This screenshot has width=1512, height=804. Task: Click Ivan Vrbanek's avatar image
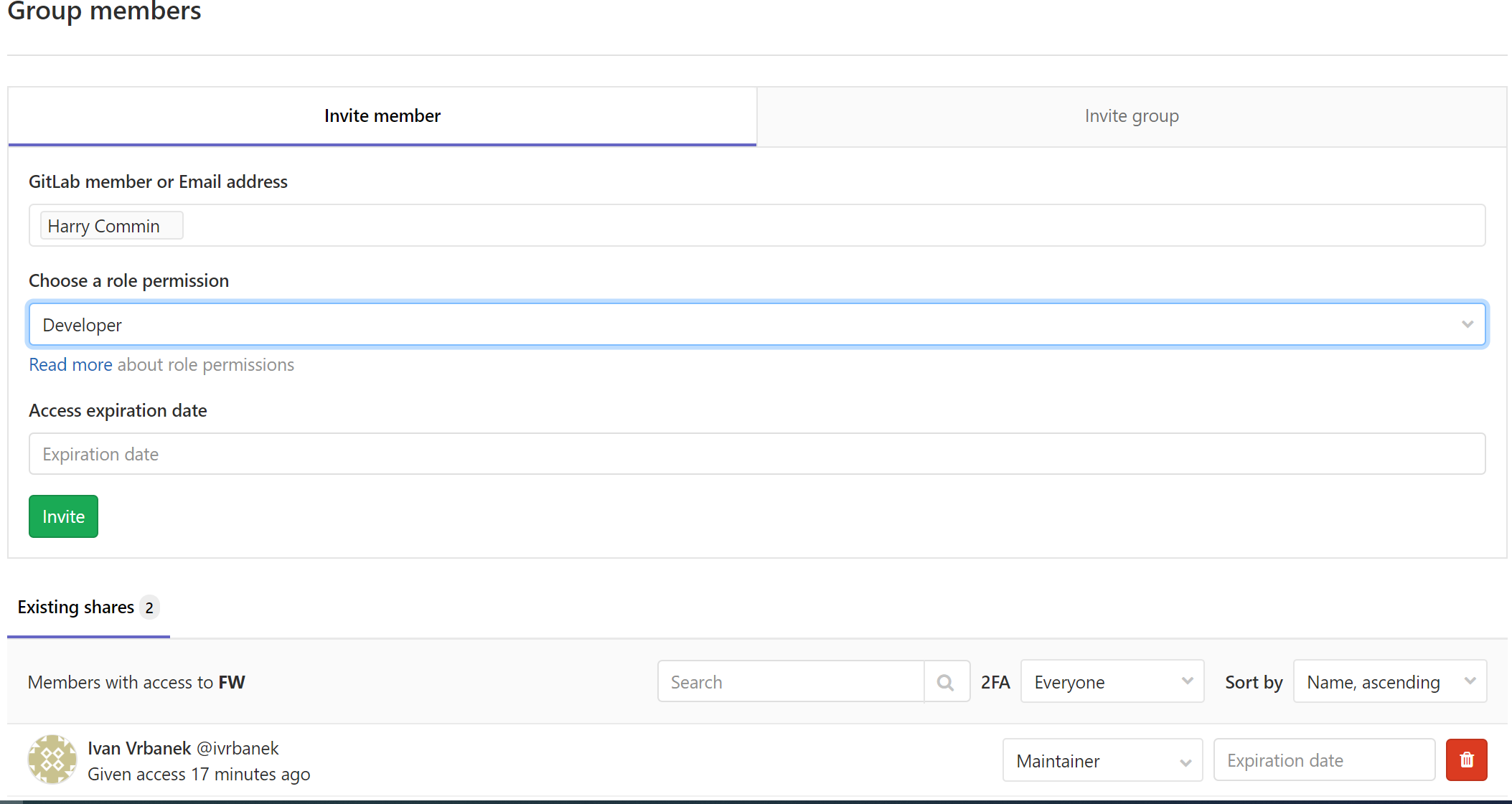click(52, 760)
